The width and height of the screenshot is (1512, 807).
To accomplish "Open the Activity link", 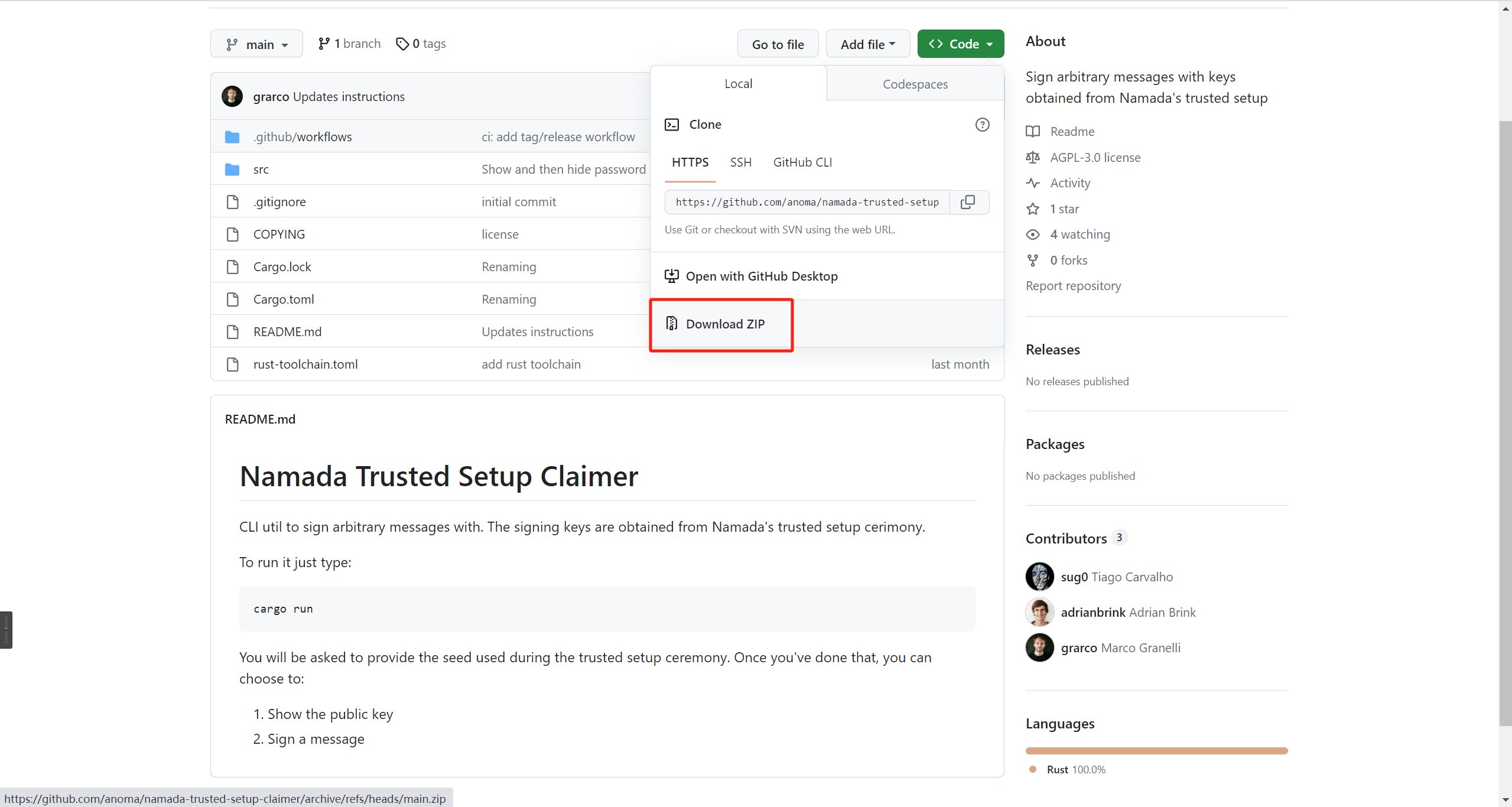I will click(x=1070, y=183).
